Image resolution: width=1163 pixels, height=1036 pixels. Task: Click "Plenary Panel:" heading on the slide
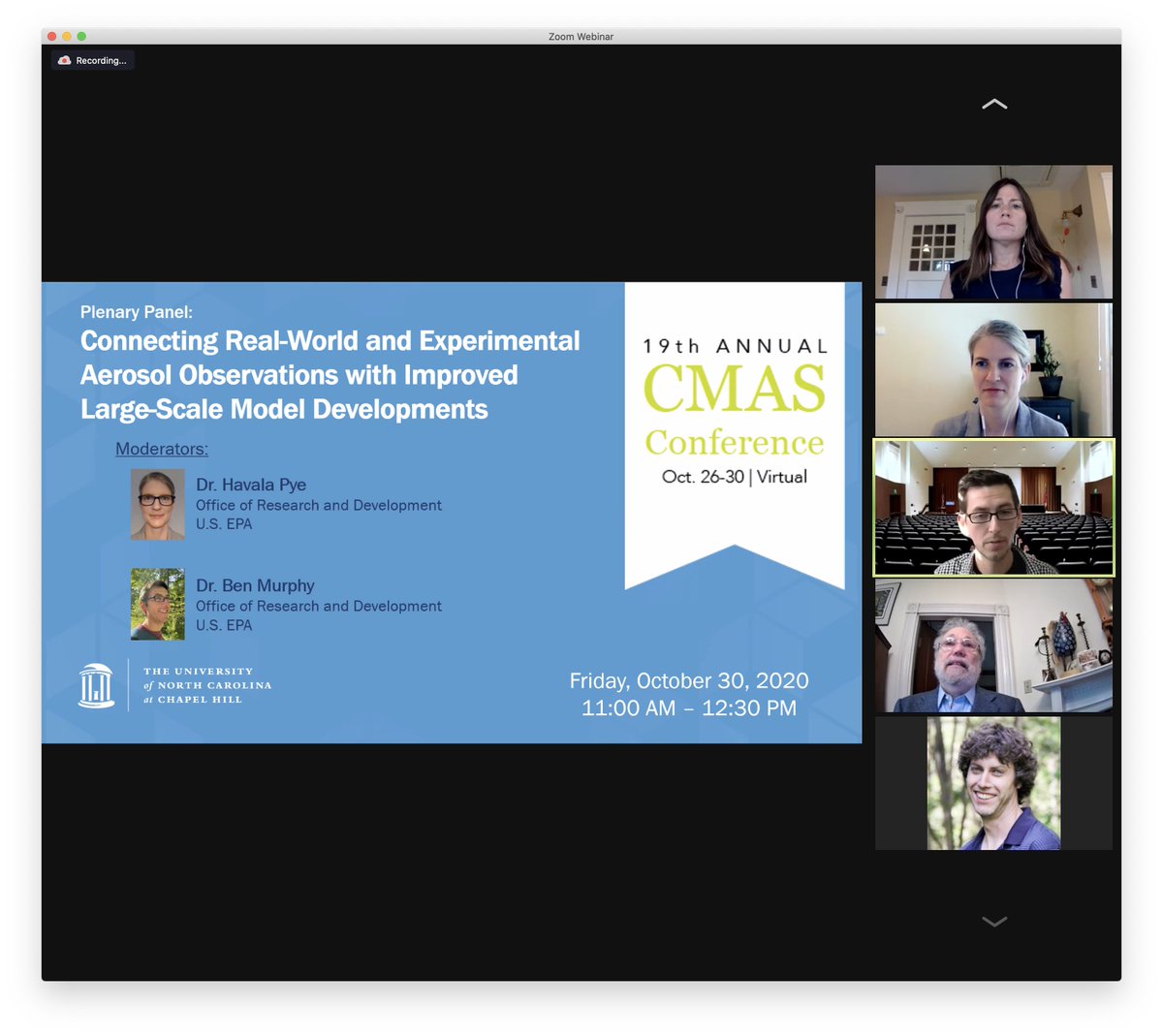137,312
